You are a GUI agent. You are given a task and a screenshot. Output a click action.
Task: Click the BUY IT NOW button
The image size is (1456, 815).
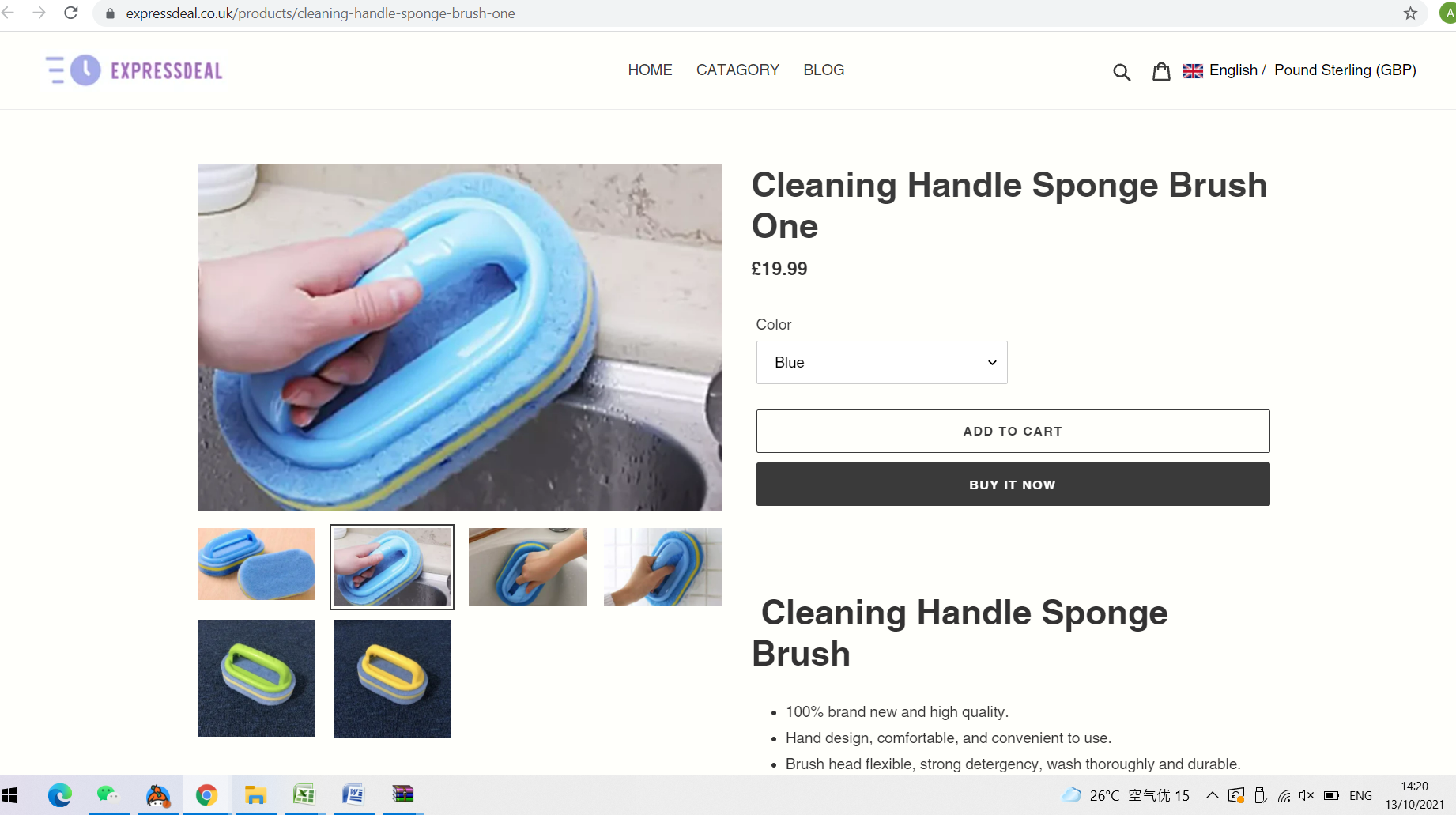point(1013,485)
